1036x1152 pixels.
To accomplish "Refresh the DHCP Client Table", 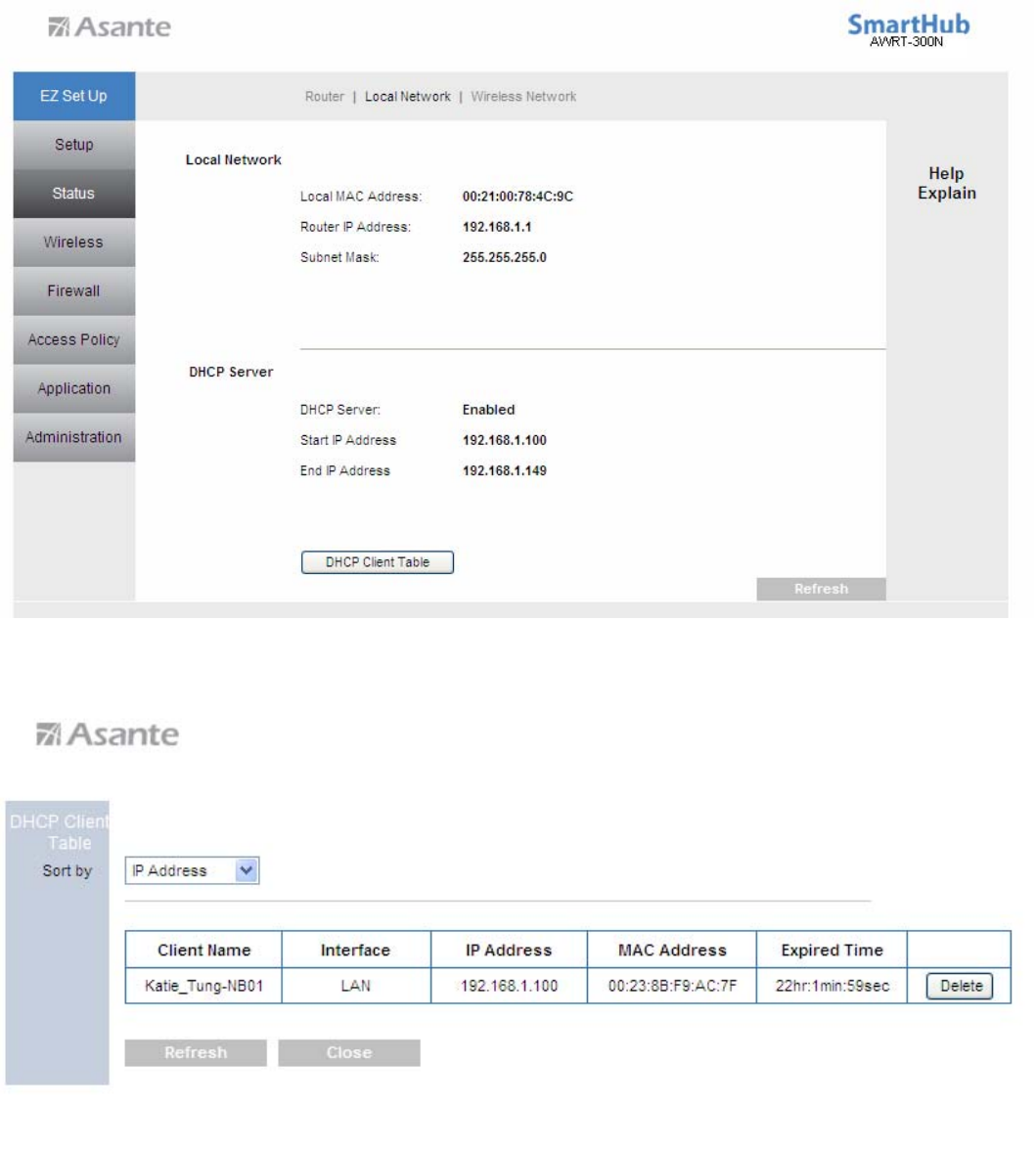I will [x=196, y=1052].
